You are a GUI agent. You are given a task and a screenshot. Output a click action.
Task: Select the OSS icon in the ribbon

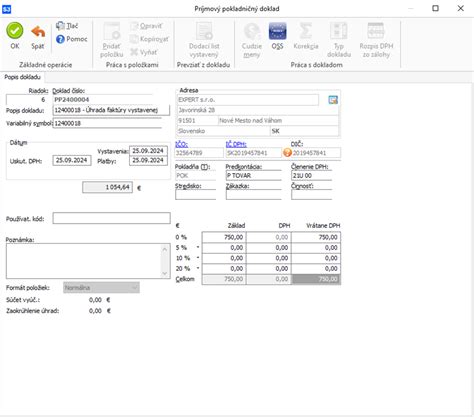pyautogui.click(x=277, y=31)
